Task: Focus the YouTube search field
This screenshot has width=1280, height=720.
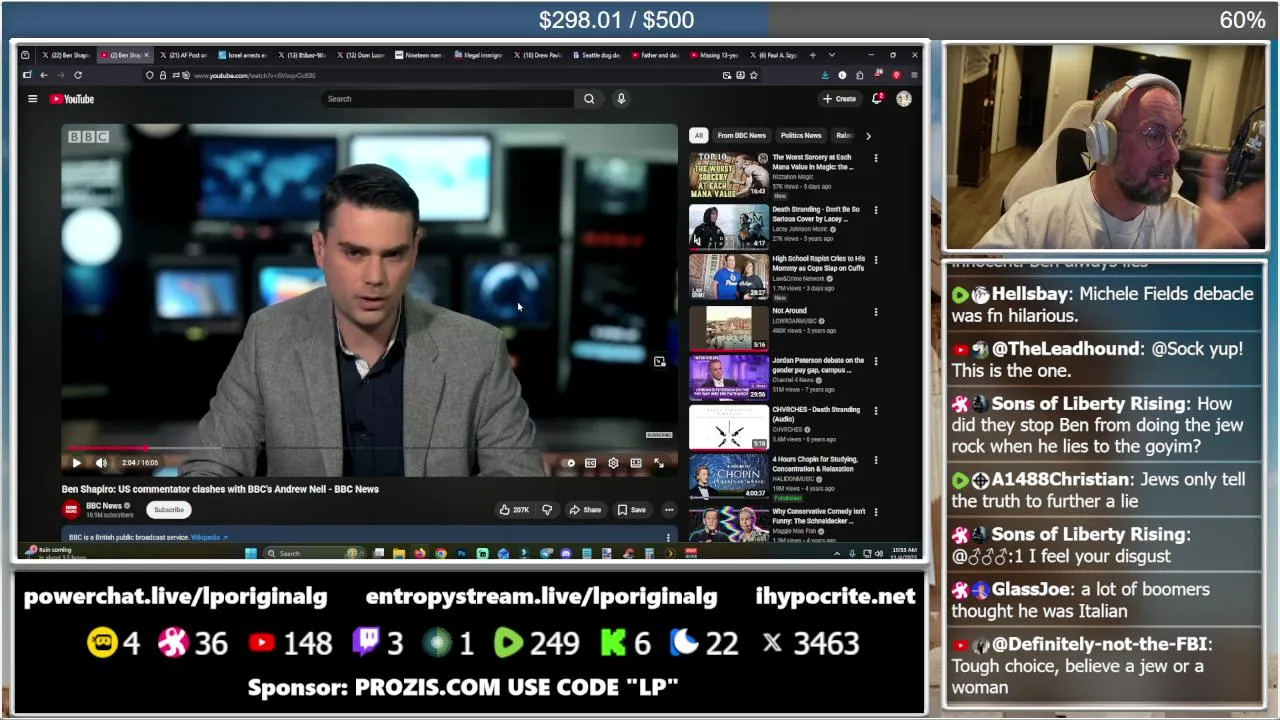Action: 448,99
